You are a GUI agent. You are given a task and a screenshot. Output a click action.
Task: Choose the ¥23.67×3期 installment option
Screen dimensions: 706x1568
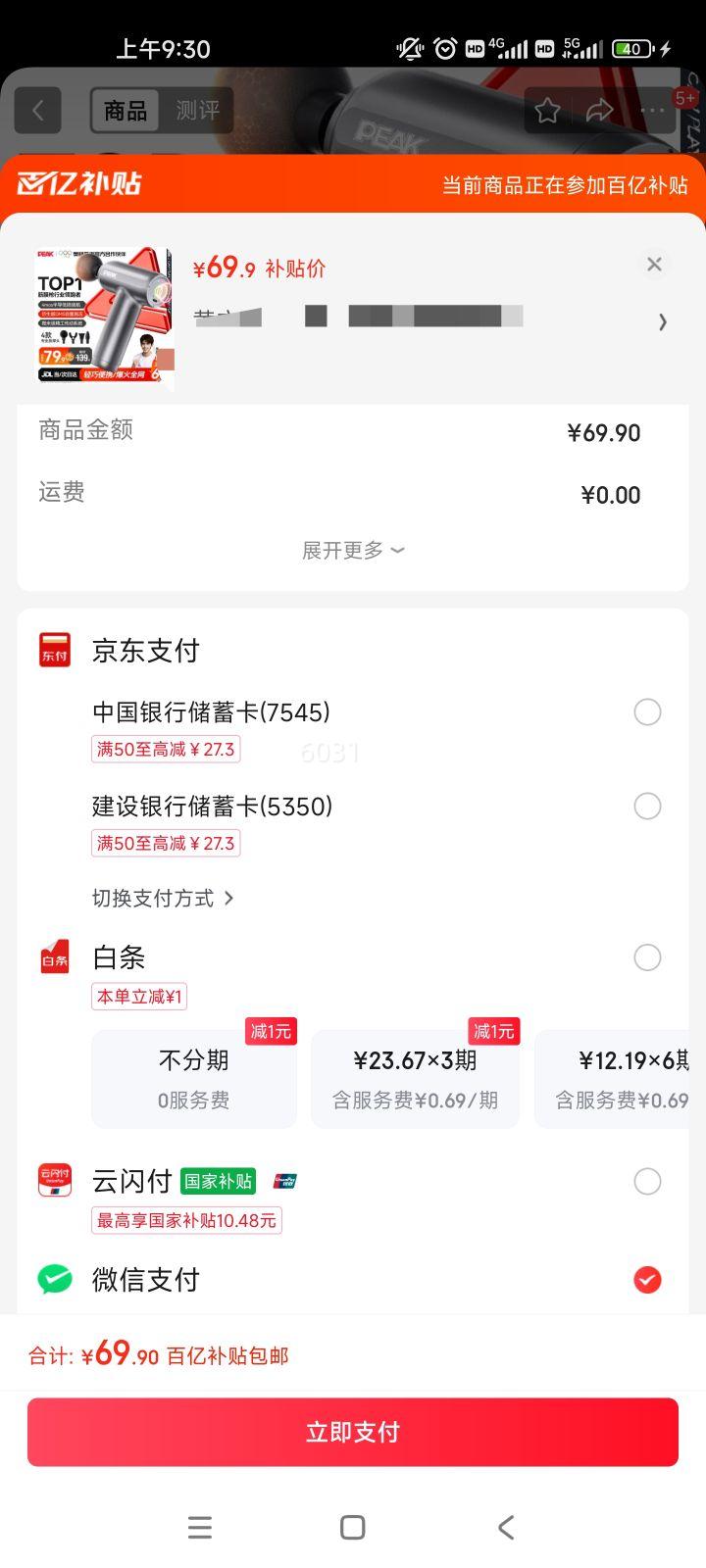415,1078
